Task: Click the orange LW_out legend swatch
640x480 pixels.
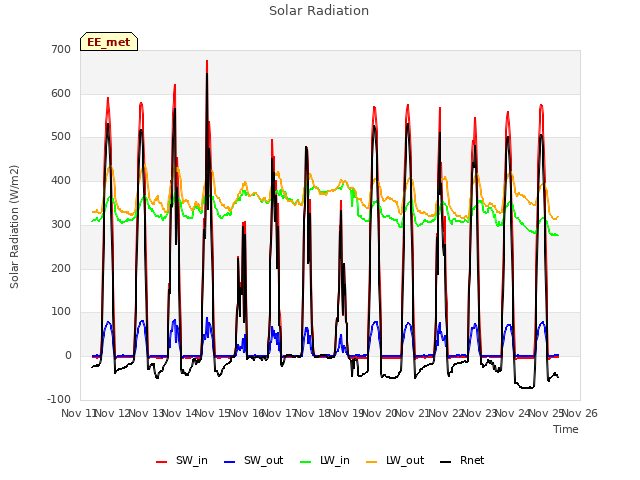Action: (x=372, y=462)
